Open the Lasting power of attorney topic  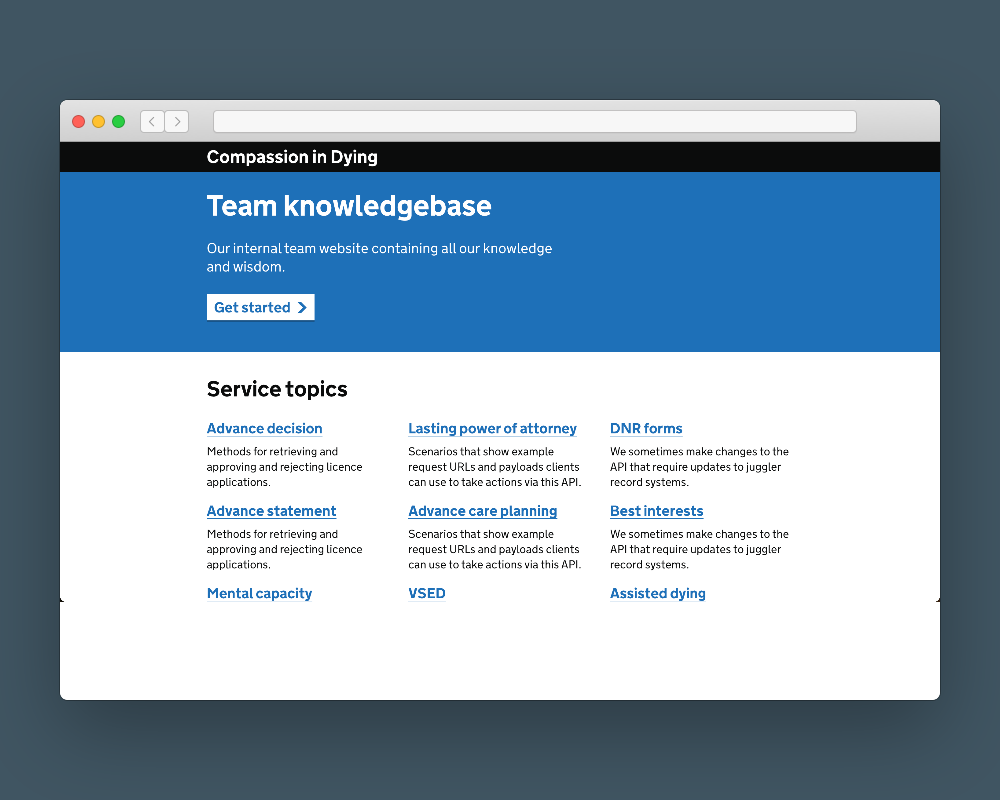coord(492,428)
